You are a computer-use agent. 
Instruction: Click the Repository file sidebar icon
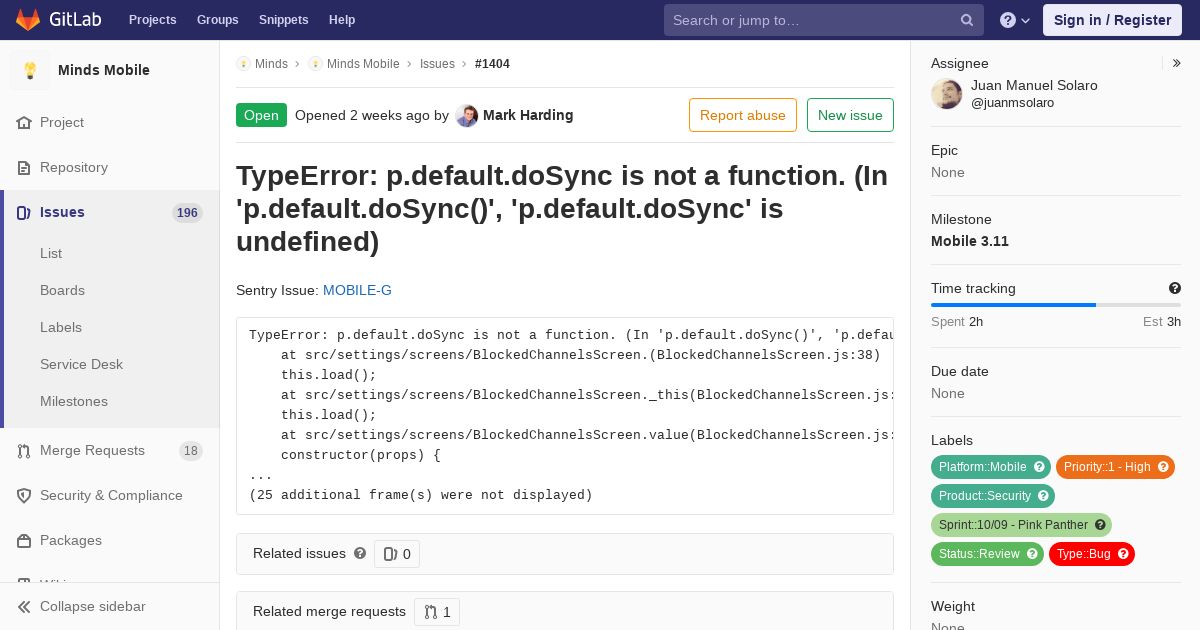click(24, 168)
